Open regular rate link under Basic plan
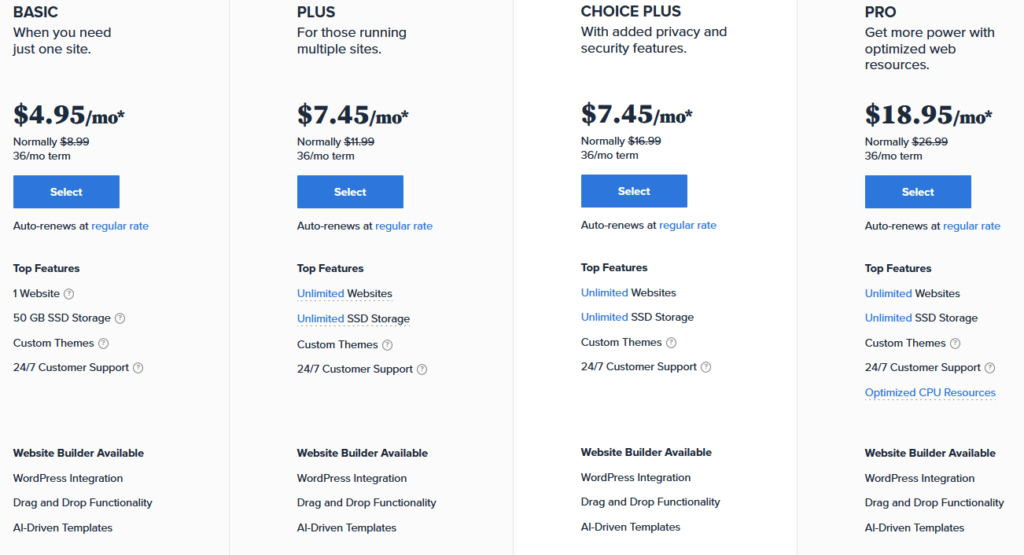The width and height of the screenshot is (1024, 555). [120, 226]
